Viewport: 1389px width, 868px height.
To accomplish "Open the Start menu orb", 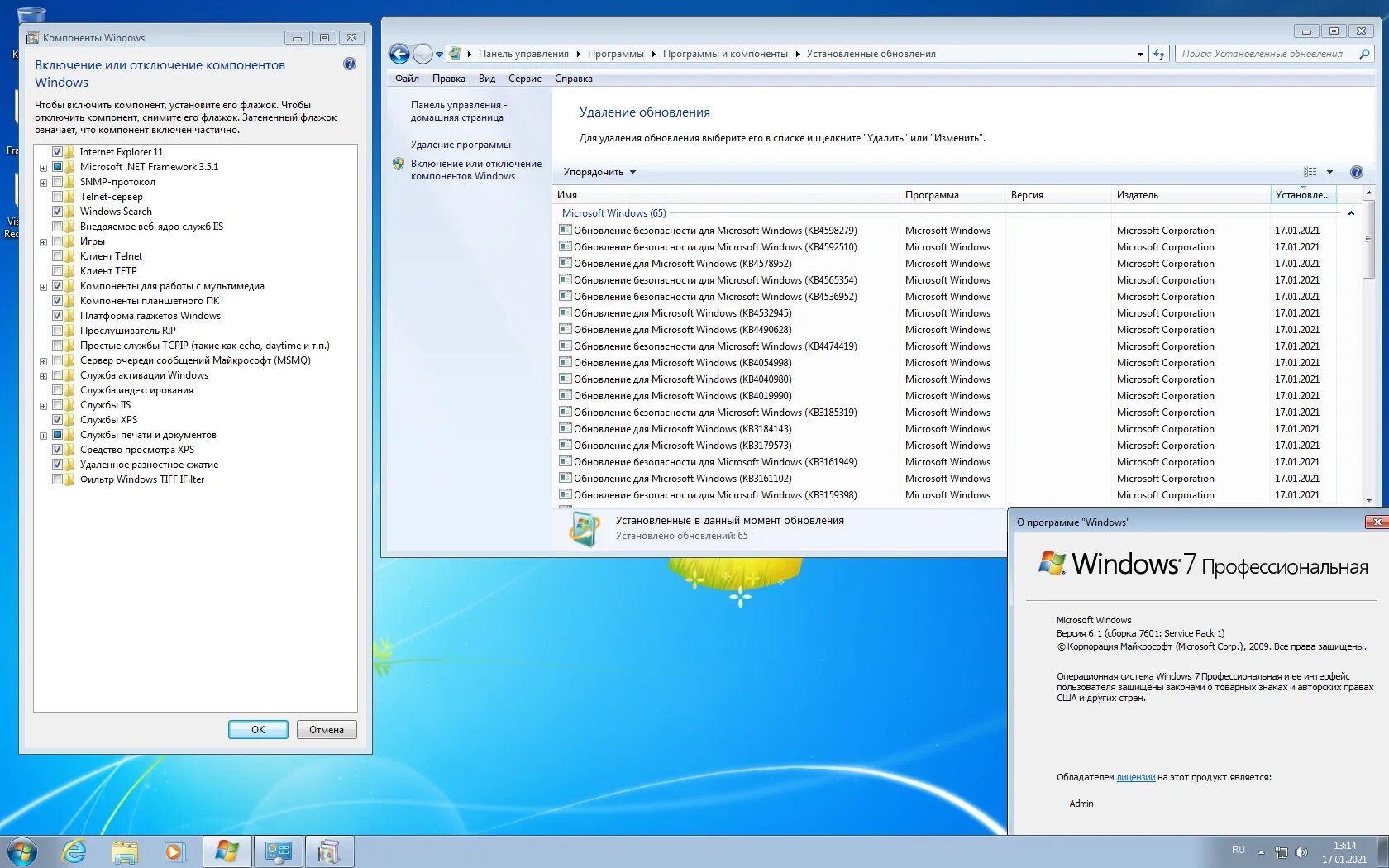I will (22, 851).
